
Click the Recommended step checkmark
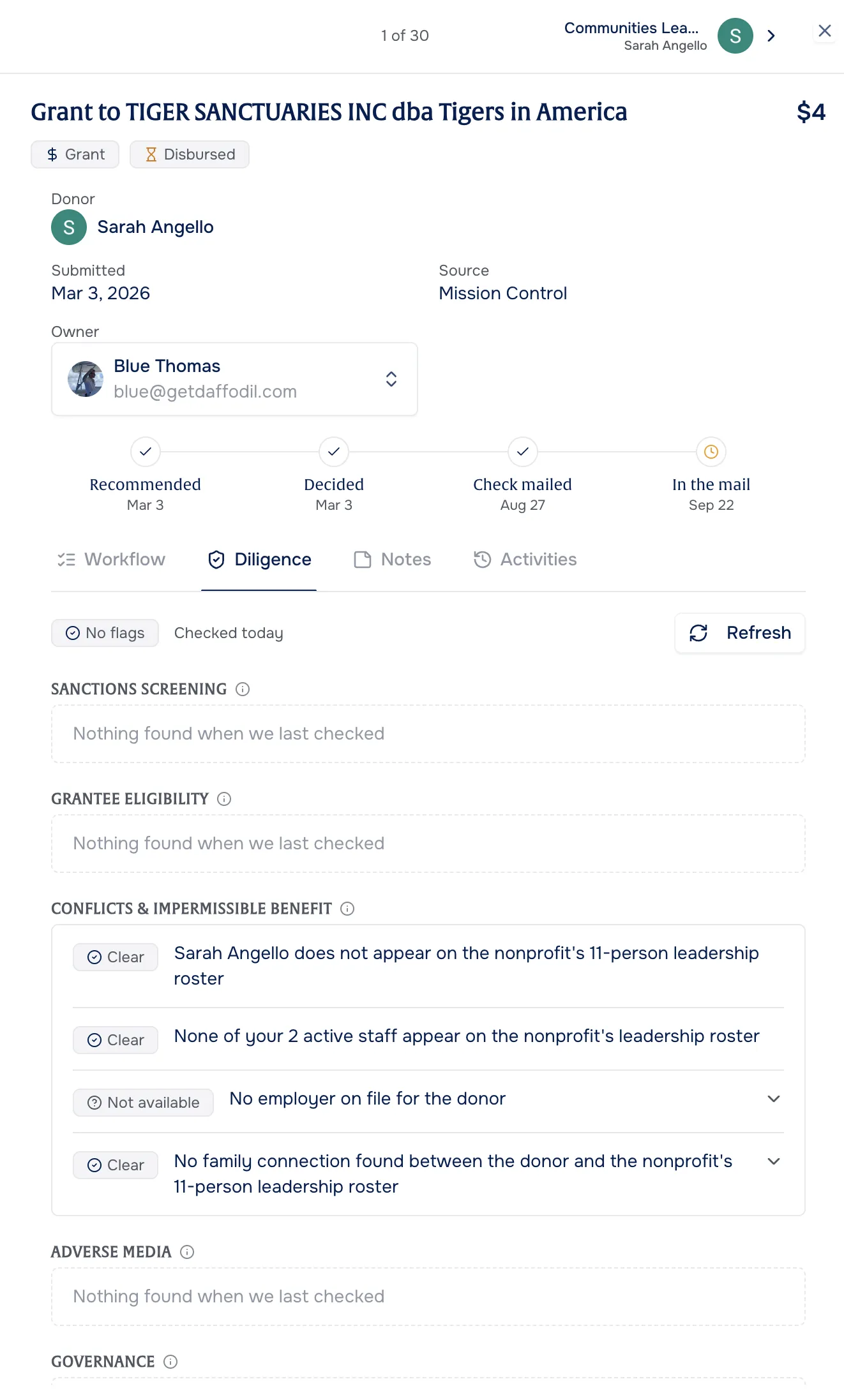[x=146, y=452]
